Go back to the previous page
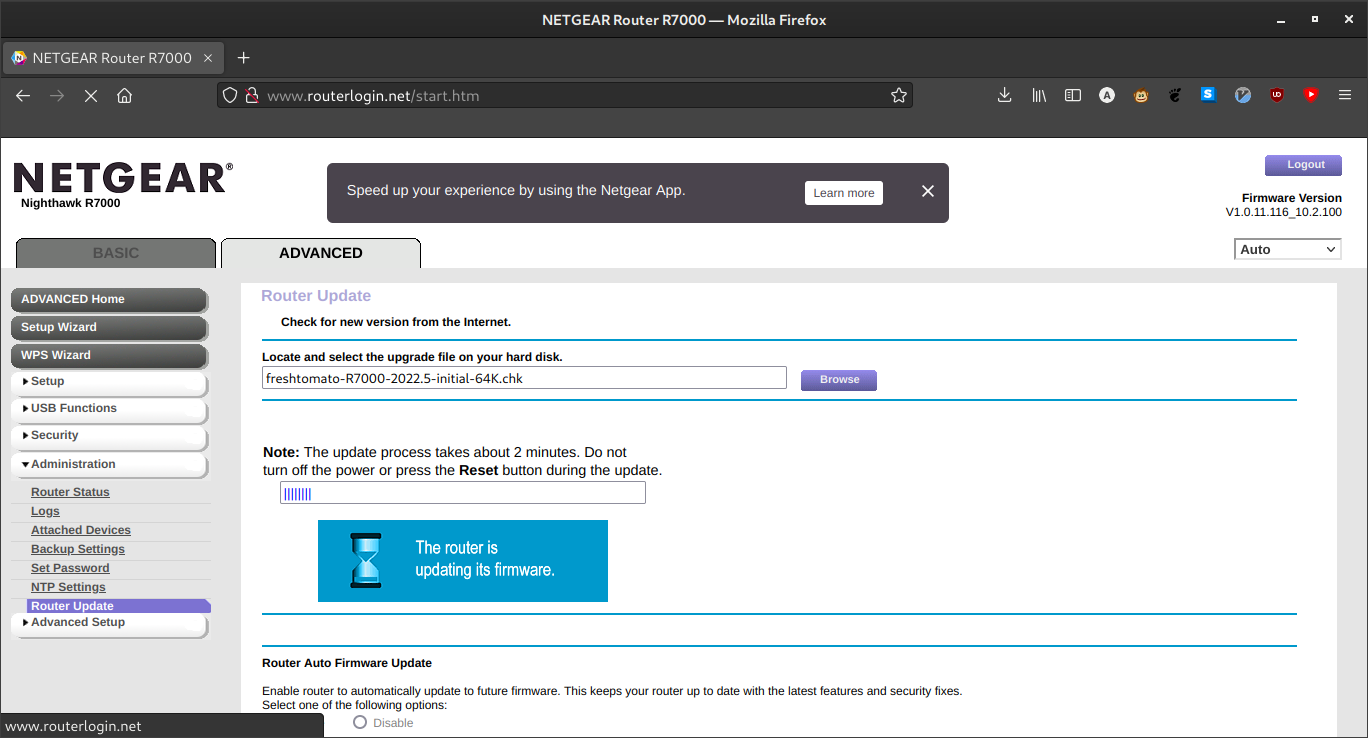Screen dimensions: 1368x738 click(x=23, y=95)
